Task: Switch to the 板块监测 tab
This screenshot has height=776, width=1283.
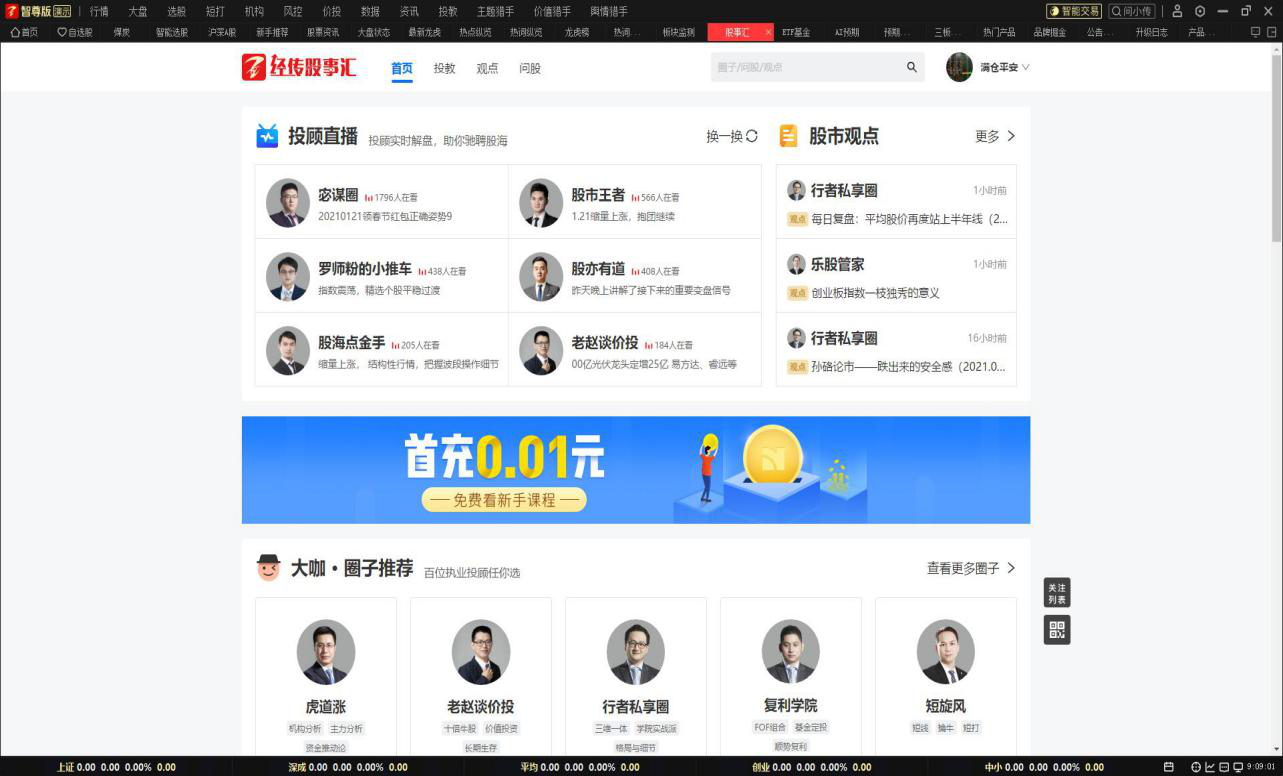Action: click(678, 32)
